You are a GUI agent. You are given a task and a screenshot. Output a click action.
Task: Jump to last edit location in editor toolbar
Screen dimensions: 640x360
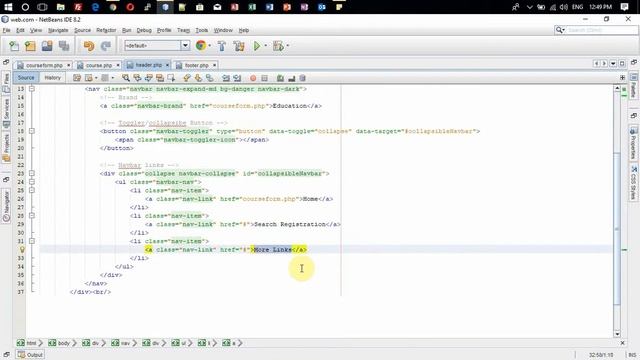pos(77,78)
